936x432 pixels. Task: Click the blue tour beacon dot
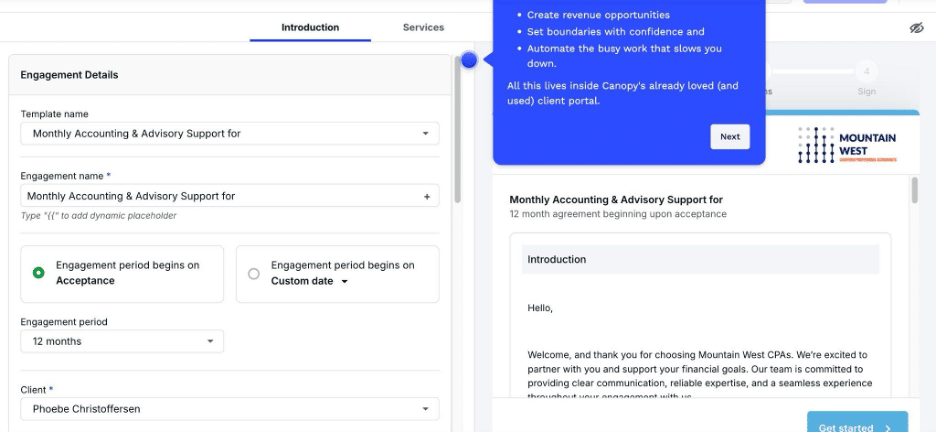point(469,60)
